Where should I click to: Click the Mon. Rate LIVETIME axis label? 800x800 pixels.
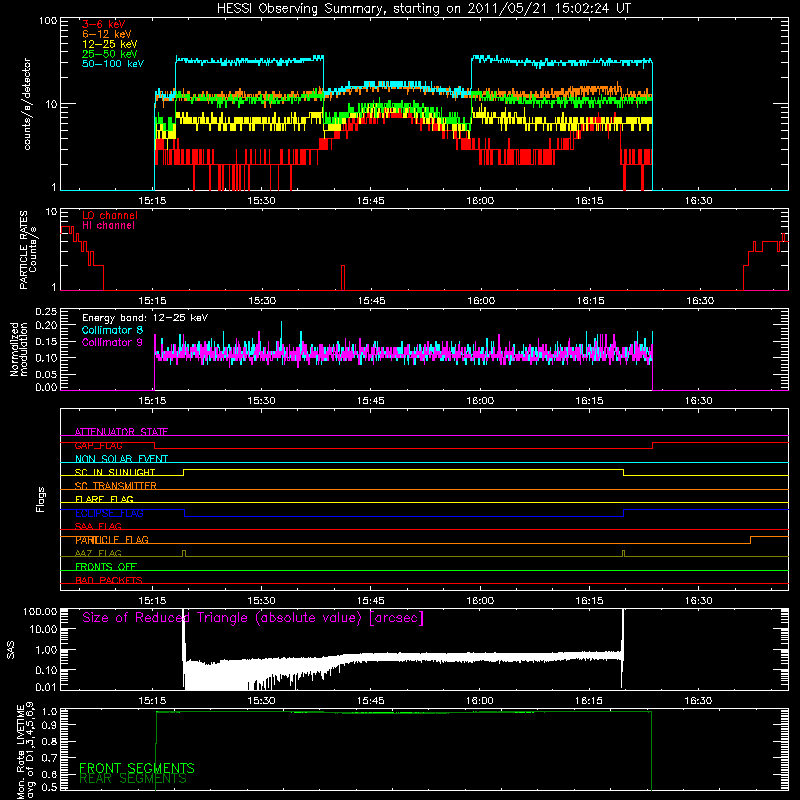(x=26, y=750)
